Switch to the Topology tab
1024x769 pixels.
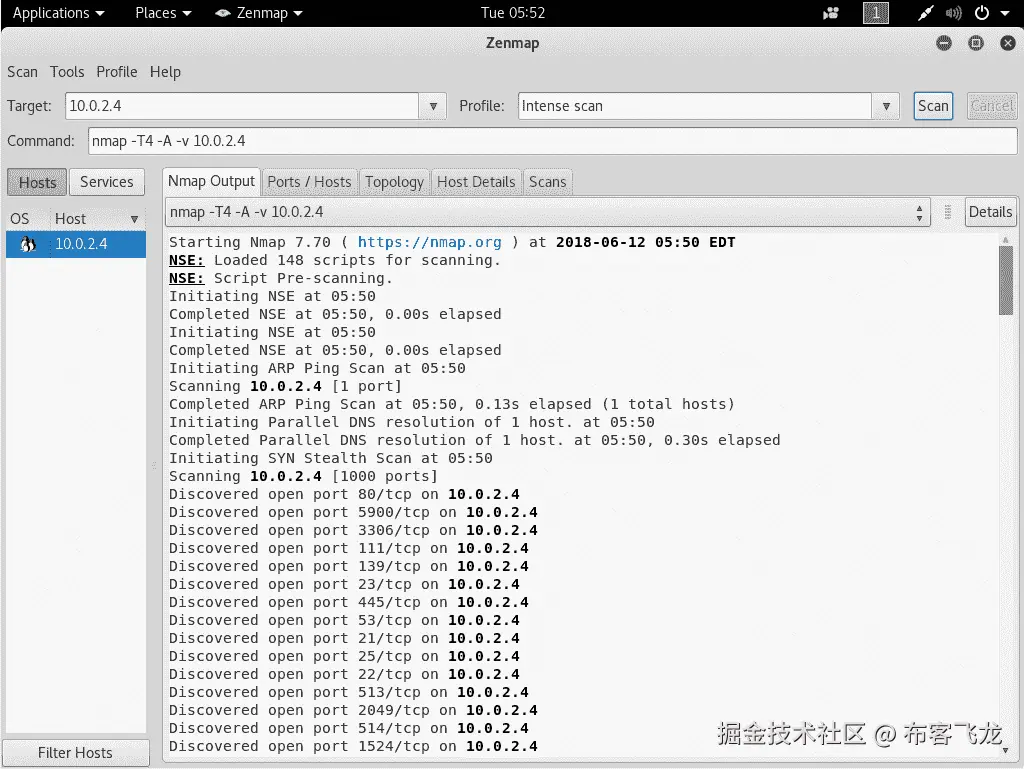point(394,182)
